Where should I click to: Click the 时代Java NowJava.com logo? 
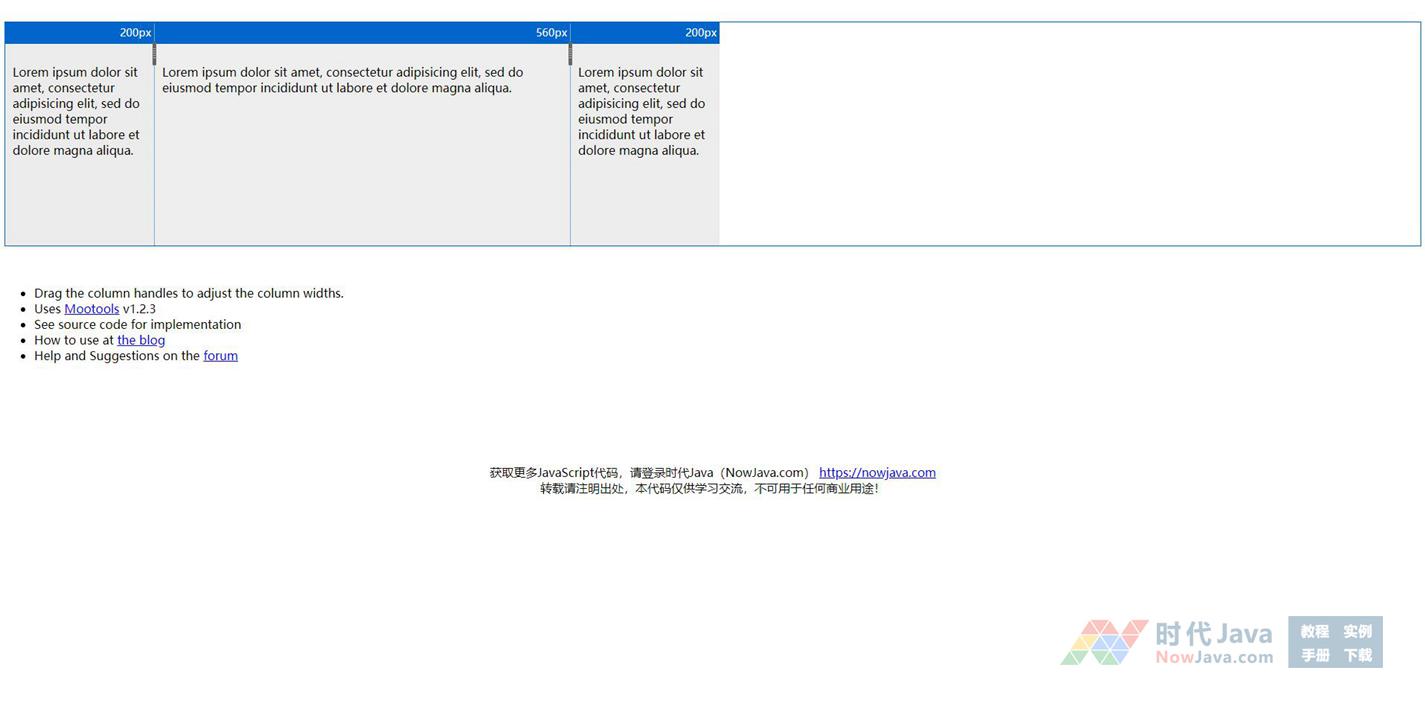click(x=1167, y=643)
